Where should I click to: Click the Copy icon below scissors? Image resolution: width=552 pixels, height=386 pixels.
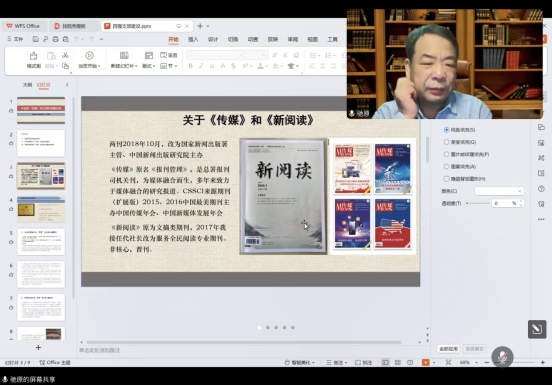[65, 66]
